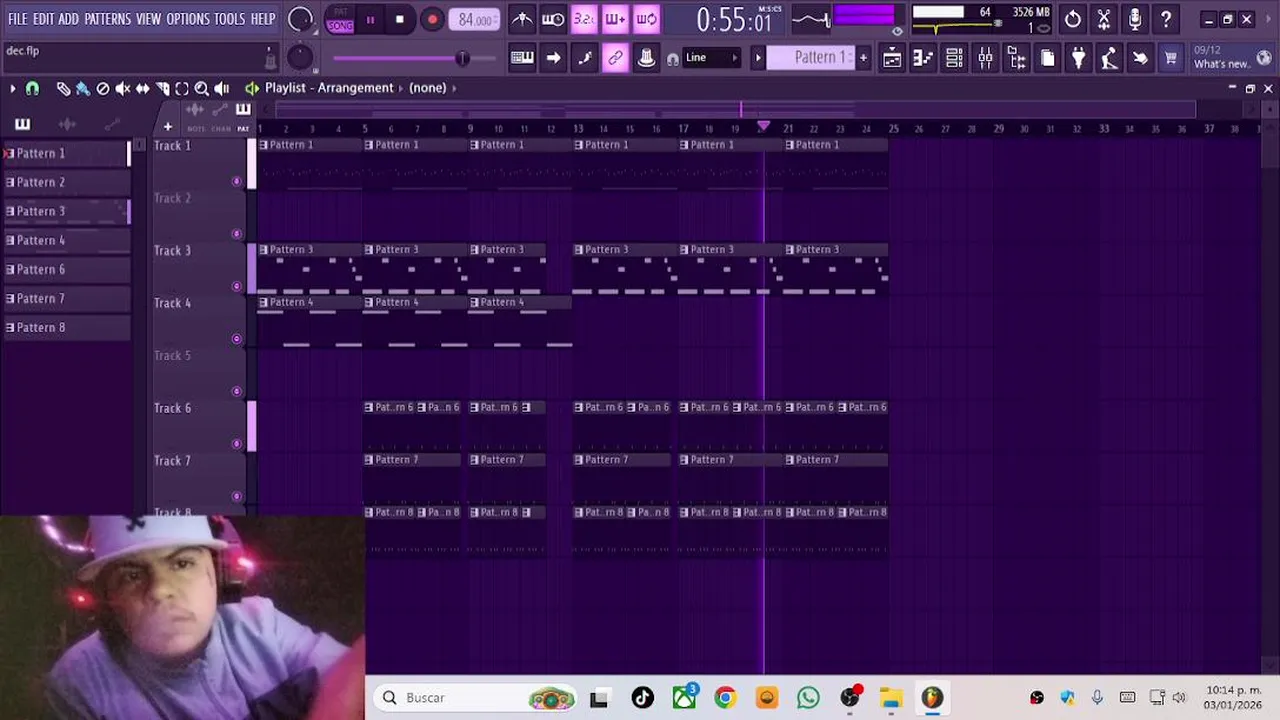
Task: Open the Browser panel button
Action: [x=1016, y=58]
